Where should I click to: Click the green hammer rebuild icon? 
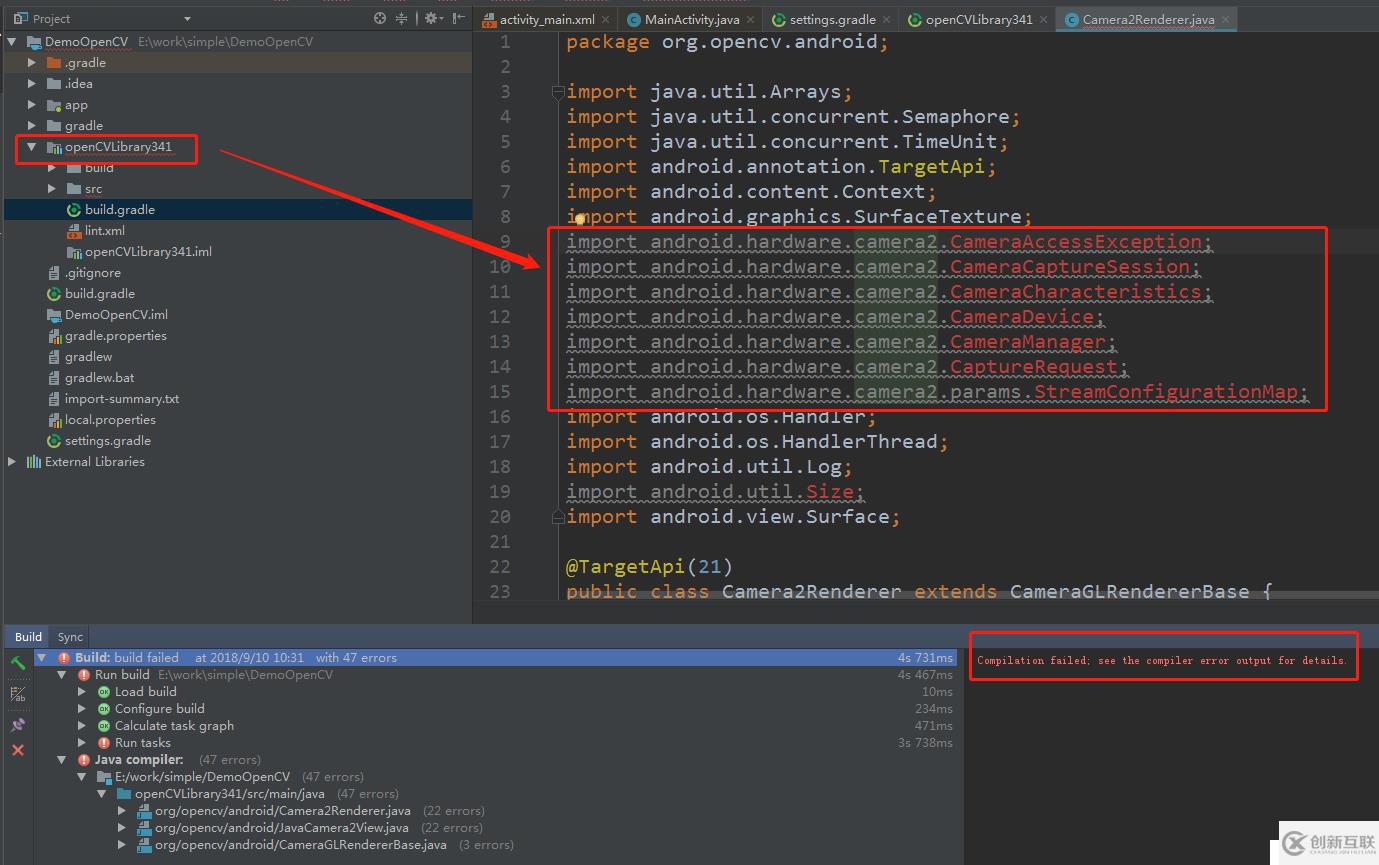(18, 663)
